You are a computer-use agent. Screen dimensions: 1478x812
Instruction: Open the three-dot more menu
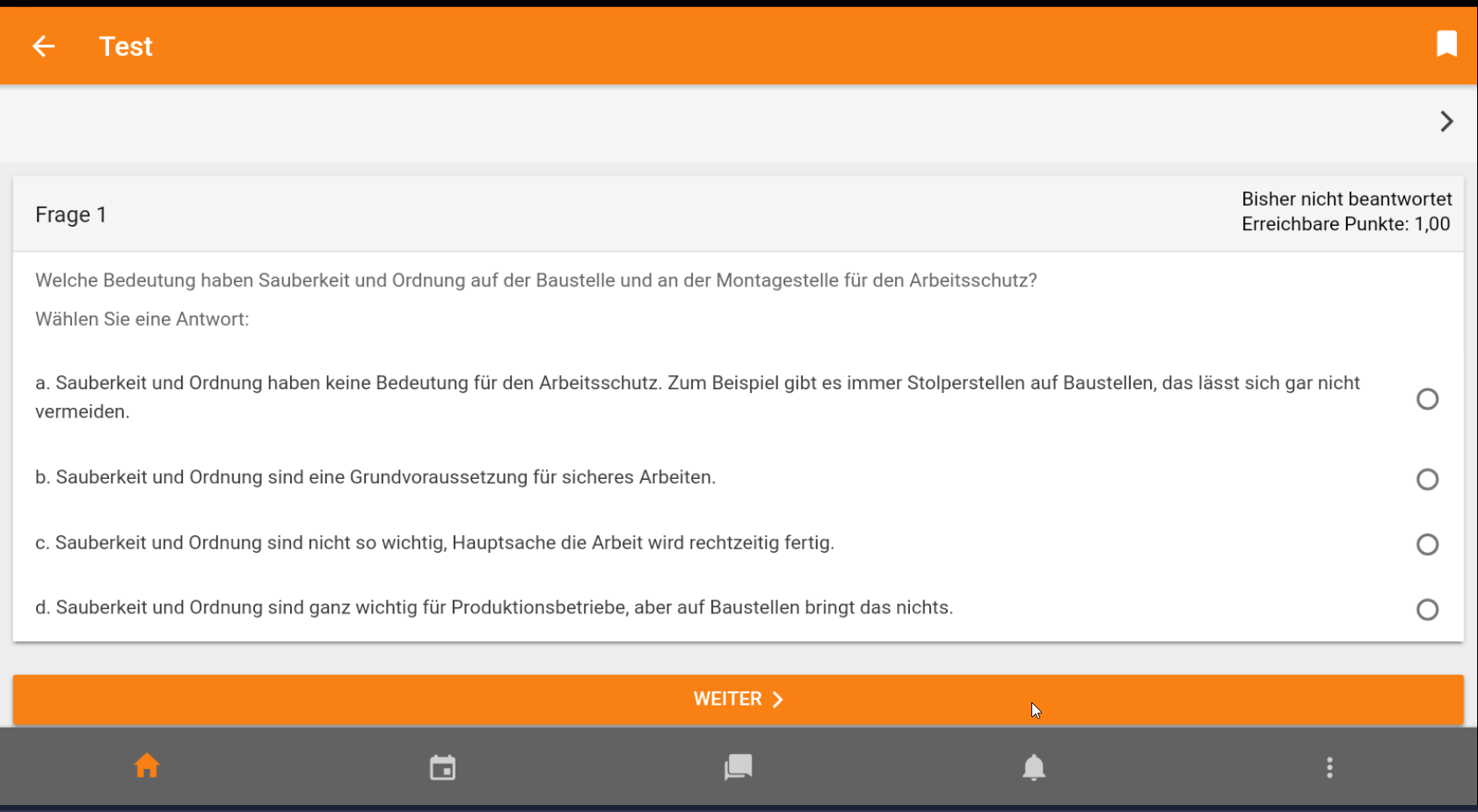click(x=1329, y=767)
